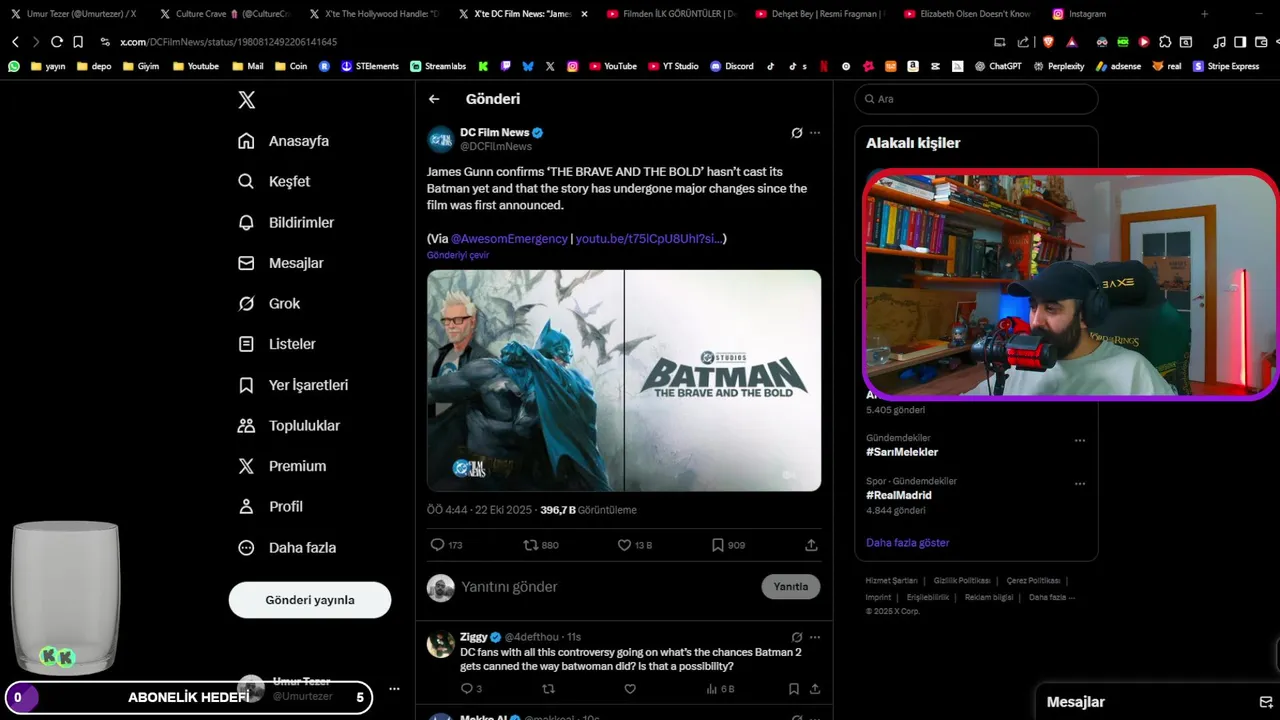Repost Ziggy's comment
The width and height of the screenshot is (1280, 720).
(x=548, y=689)
